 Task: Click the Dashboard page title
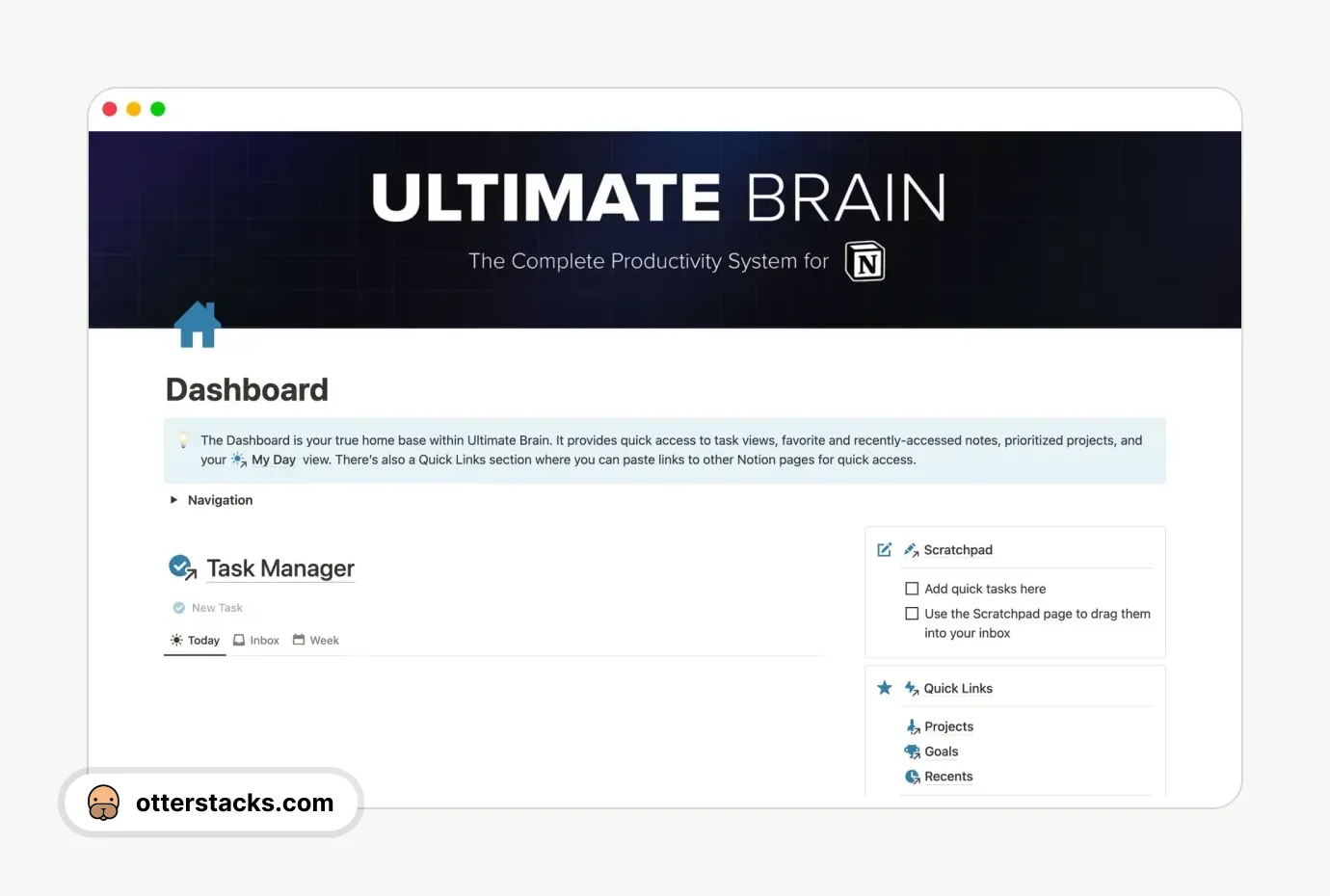247,389
